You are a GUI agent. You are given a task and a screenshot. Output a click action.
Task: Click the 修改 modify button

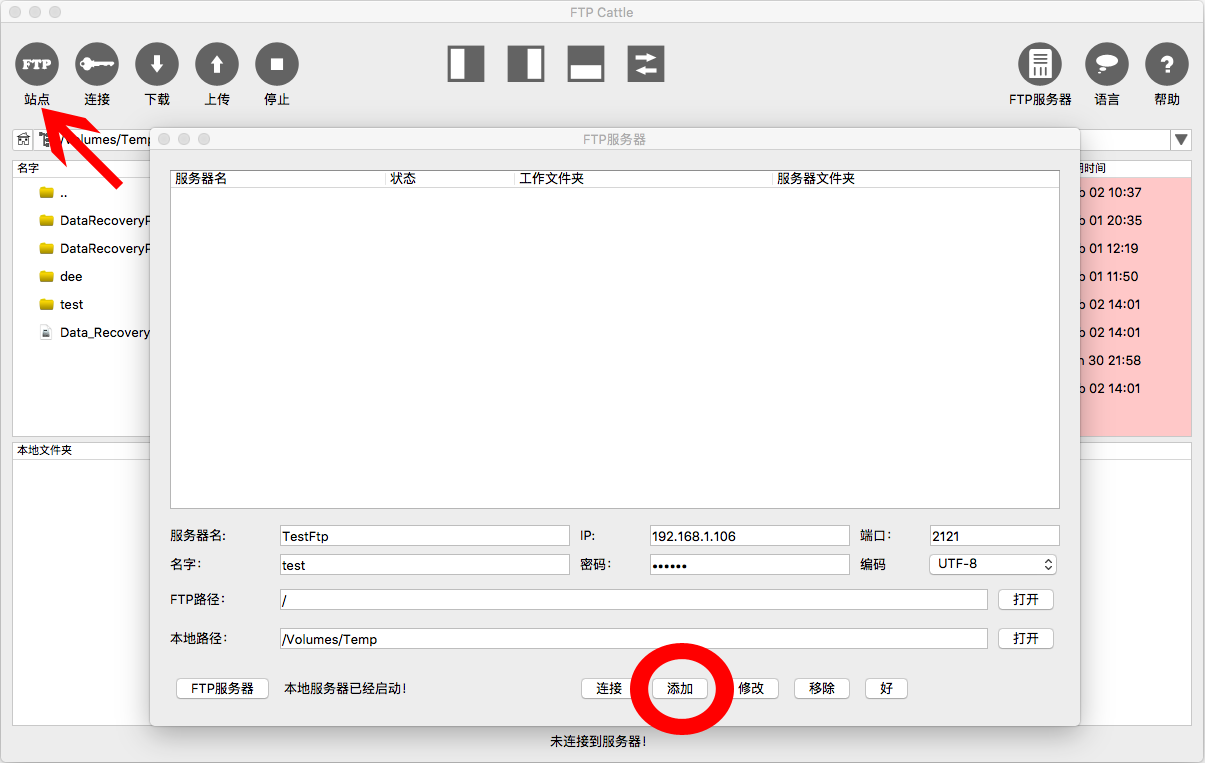[x=751, y=688]
